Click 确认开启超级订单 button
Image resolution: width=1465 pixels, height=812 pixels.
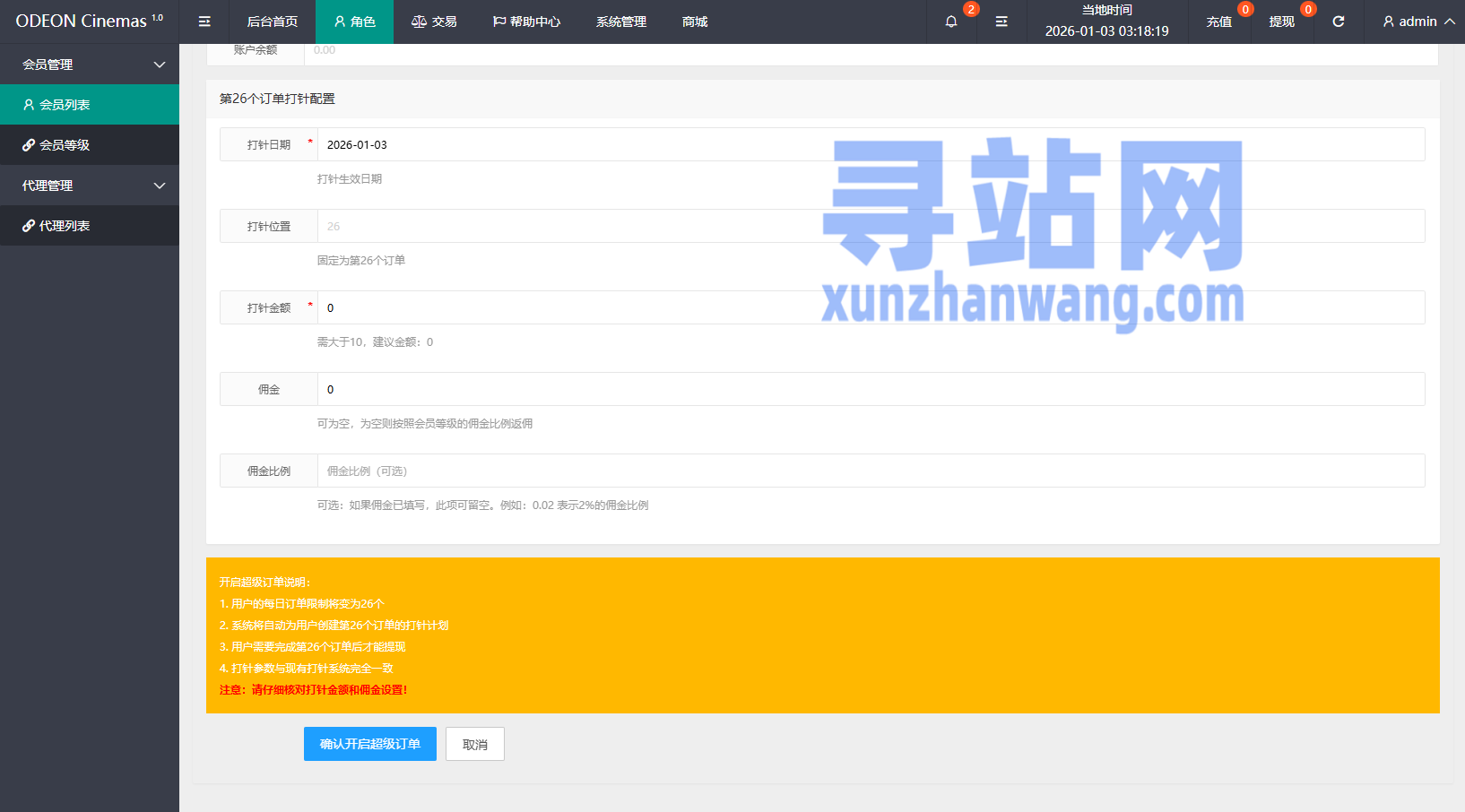[x=369, y=744]
